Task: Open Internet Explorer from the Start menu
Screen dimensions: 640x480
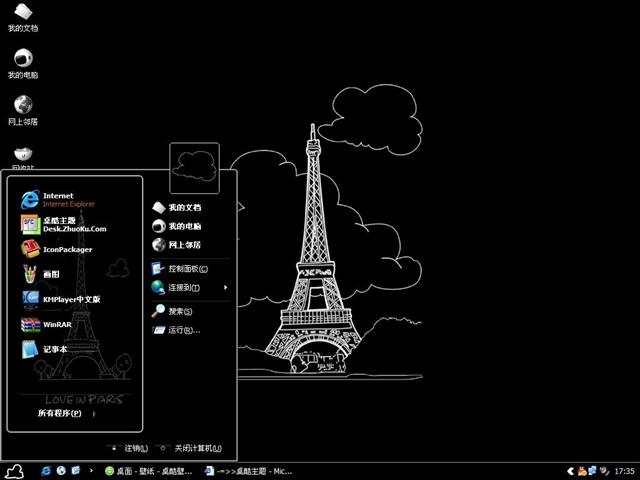Action: pos(58,200)
